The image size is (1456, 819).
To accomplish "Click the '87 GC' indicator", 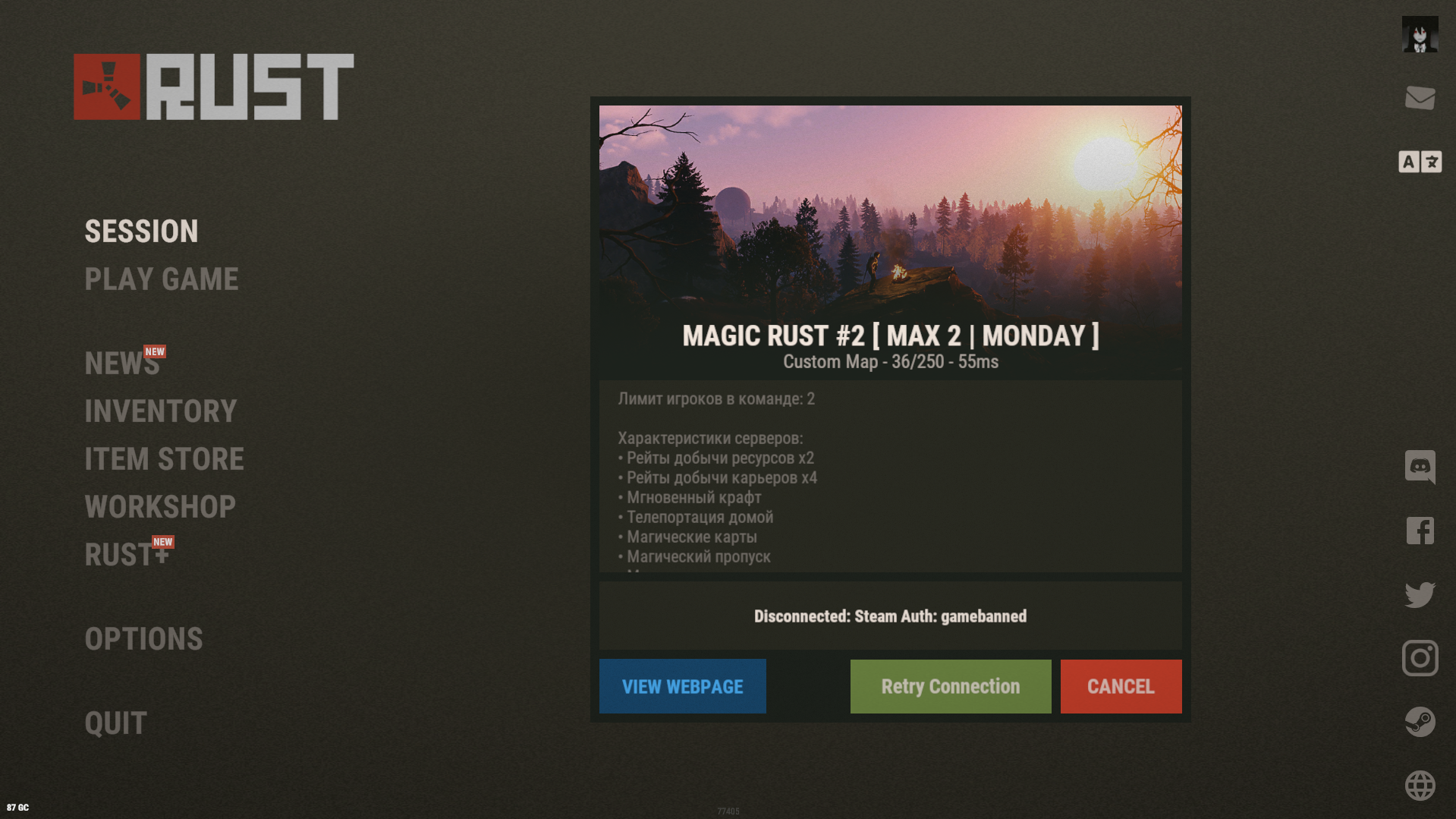I will click(17, 808).
